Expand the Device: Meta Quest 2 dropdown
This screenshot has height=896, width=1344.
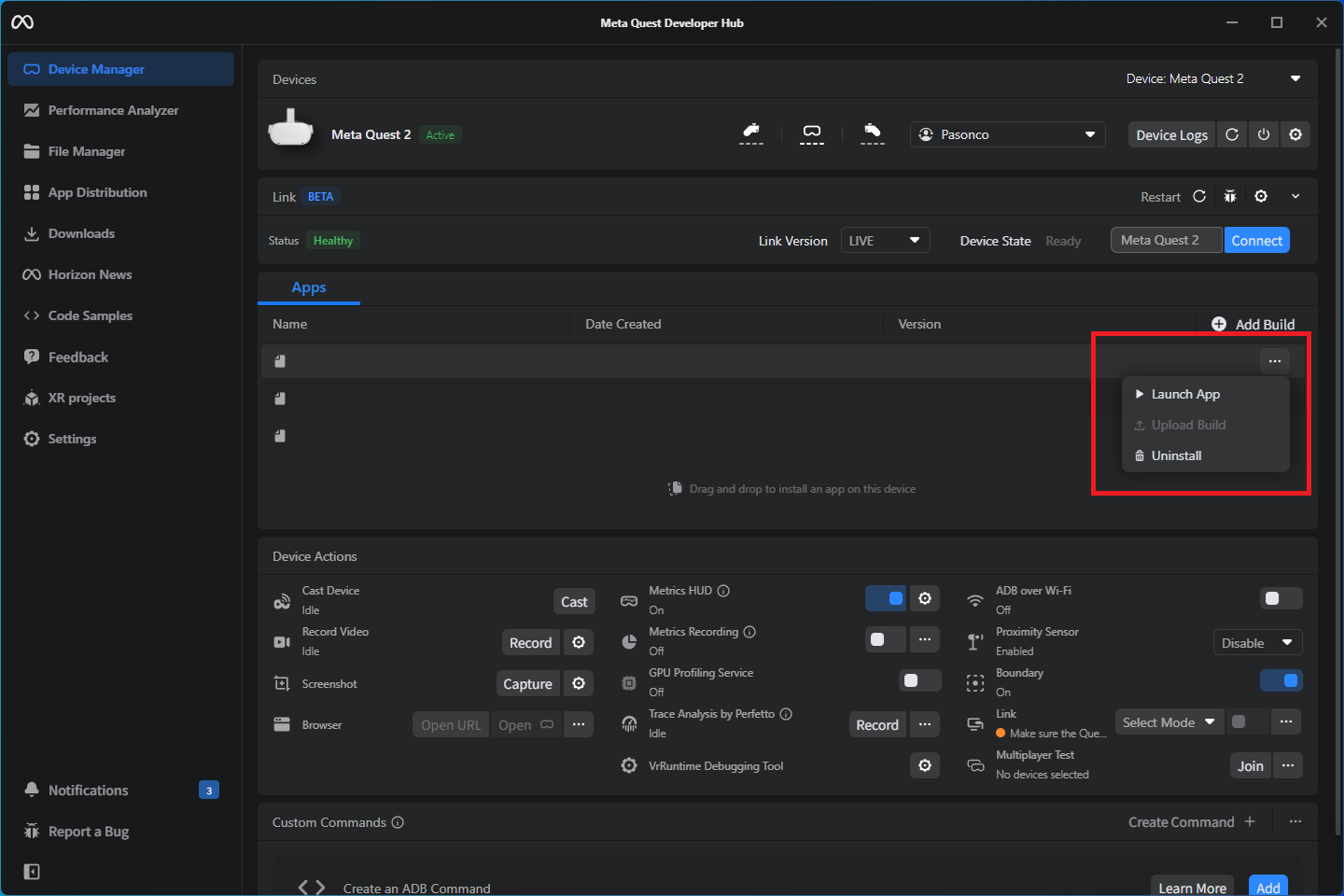1213,79
